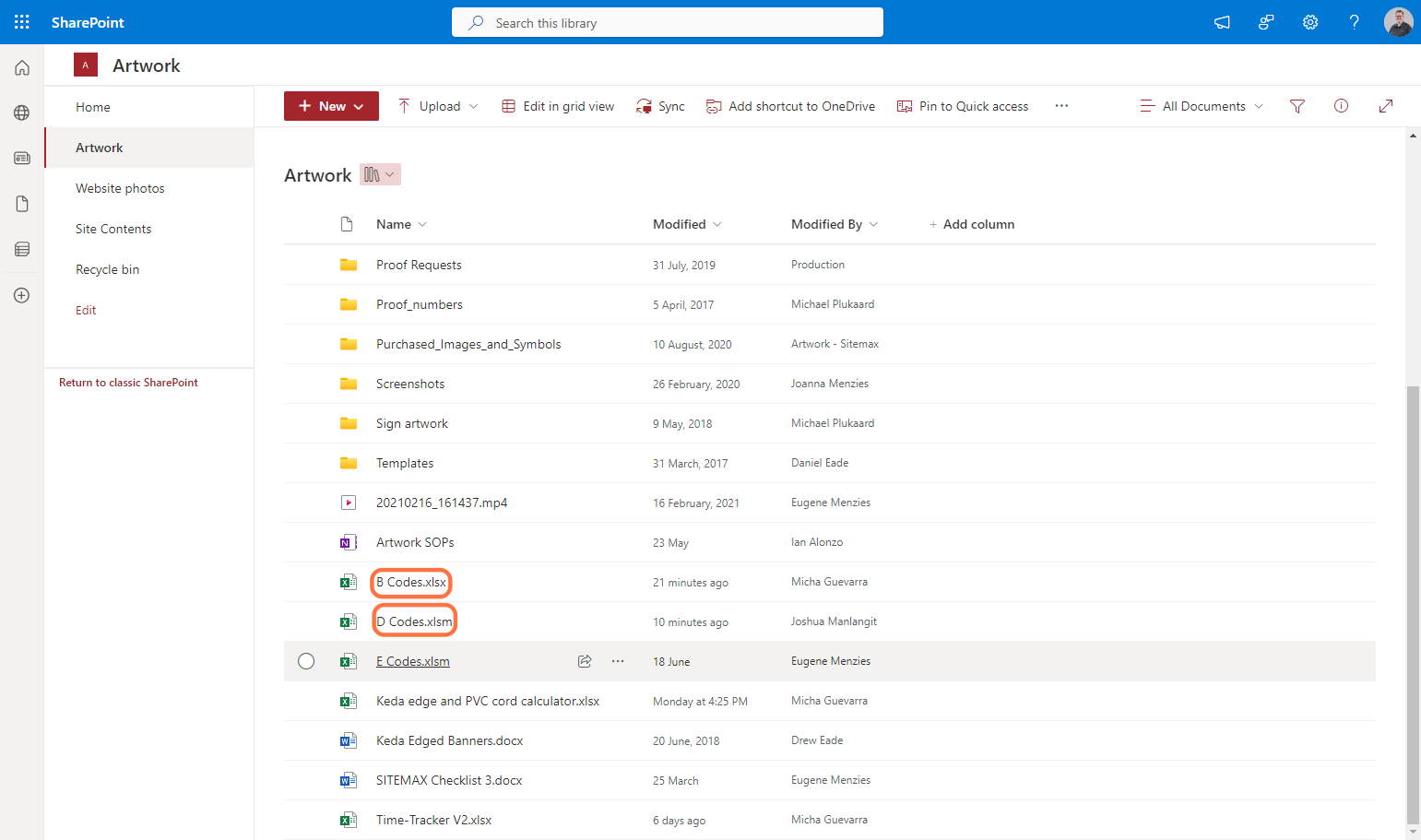Viewport: 1421px width, 840px height.
Task: Click Edit in grid view
Action: click(x=558, y=106)
